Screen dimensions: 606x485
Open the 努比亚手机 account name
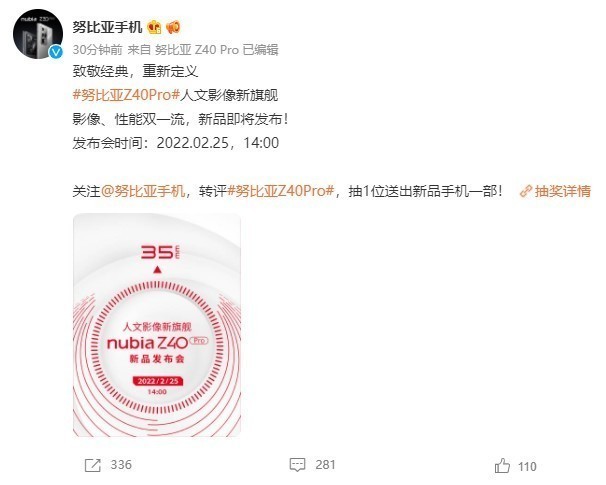click(107, 27)
